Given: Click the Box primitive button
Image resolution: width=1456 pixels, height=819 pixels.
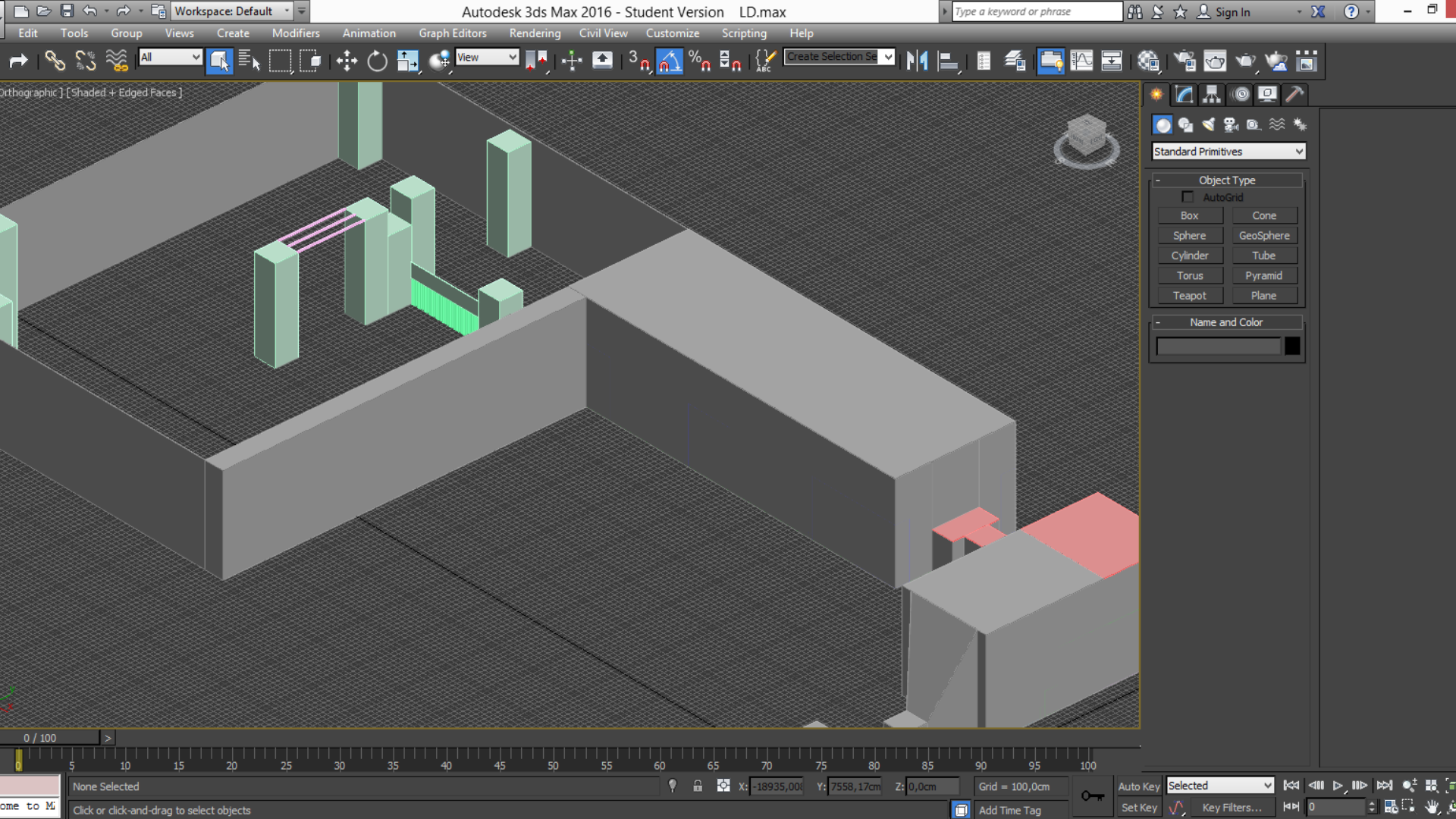Looking at the screenshot, I should (1190, 216).
